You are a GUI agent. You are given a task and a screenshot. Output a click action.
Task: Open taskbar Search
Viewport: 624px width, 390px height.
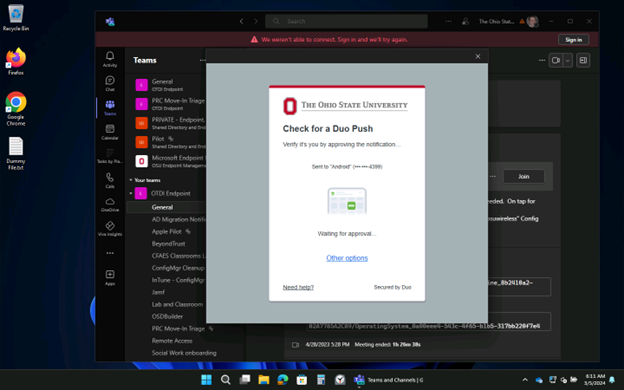(x=225, y=380)
